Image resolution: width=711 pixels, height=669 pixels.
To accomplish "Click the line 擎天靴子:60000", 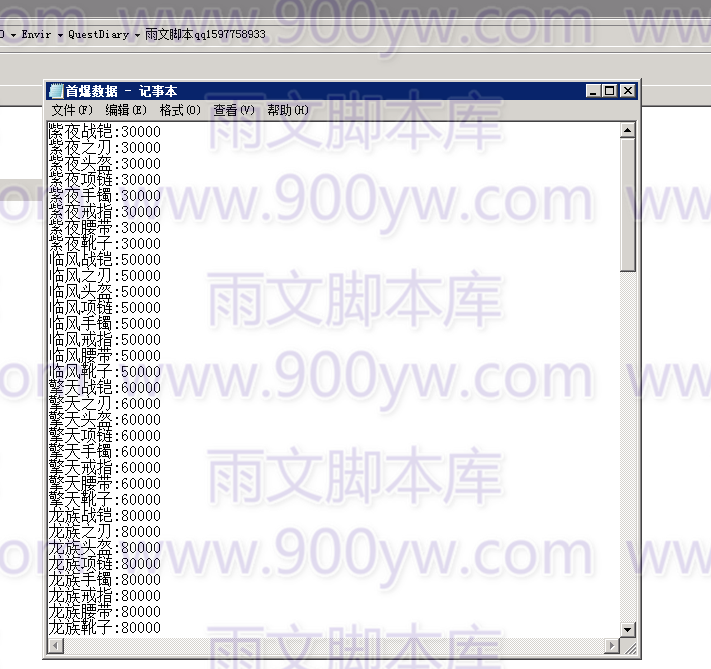I will [x=105, y=499].
